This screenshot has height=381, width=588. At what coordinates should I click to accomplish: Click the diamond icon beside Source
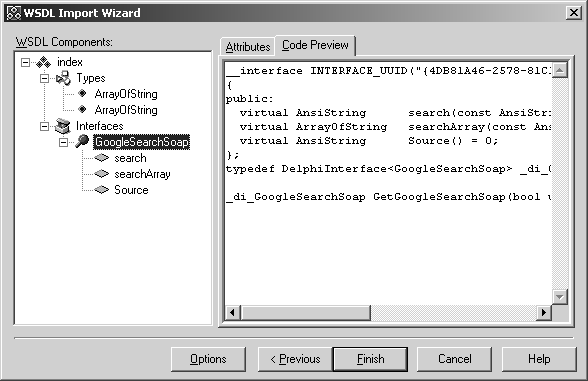click(101, 190)
